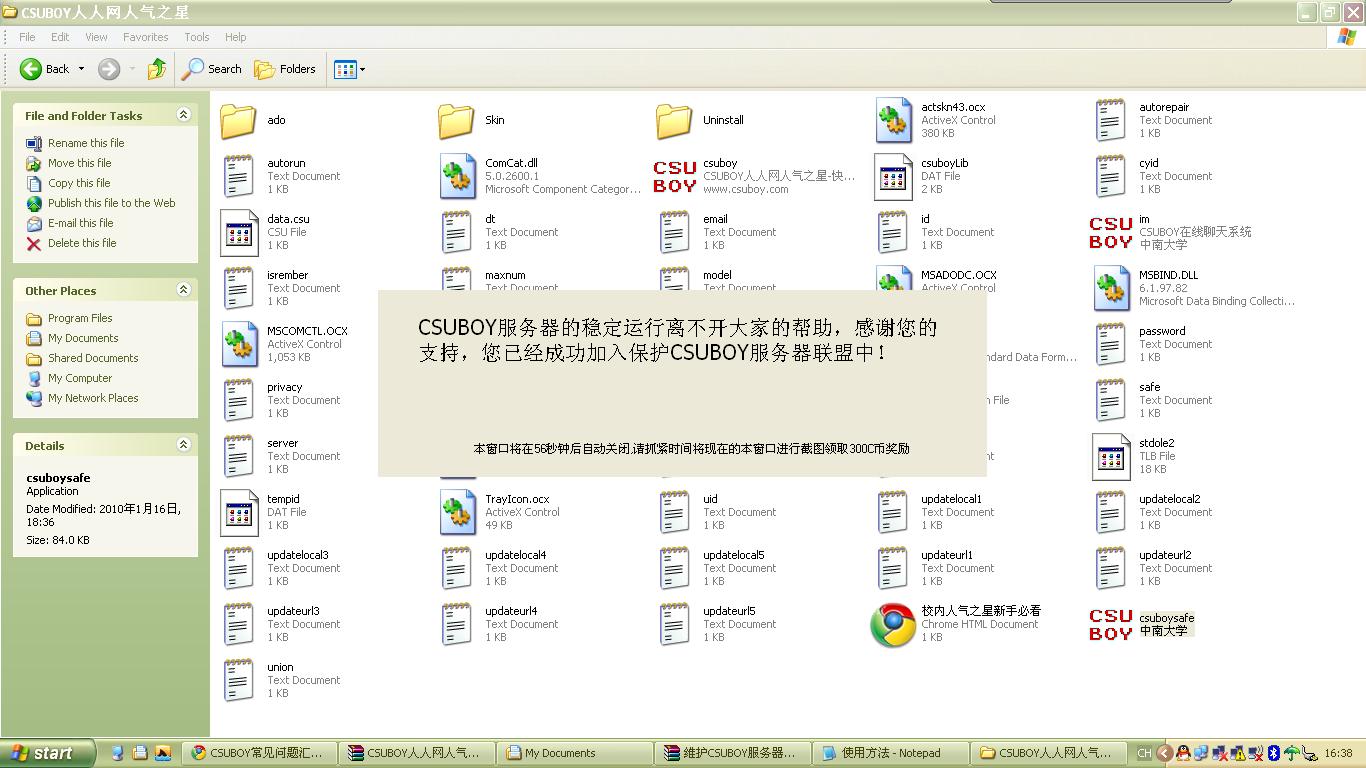
Task: Go to My Documents in Other Places
Action: (x=83, y=338)
